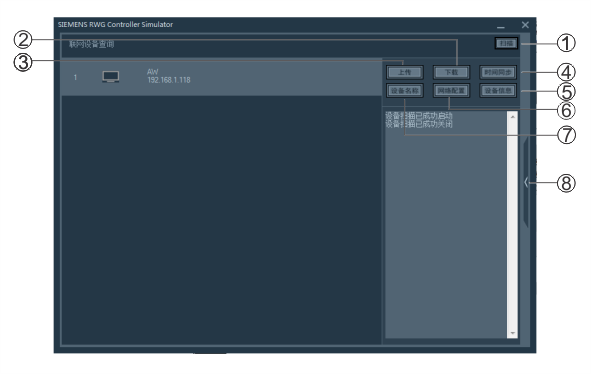Viewport: 591px width, 374px height.
Task: Show 设备信息 (Device Info) for the device
Action: click(x=498, y=90)
